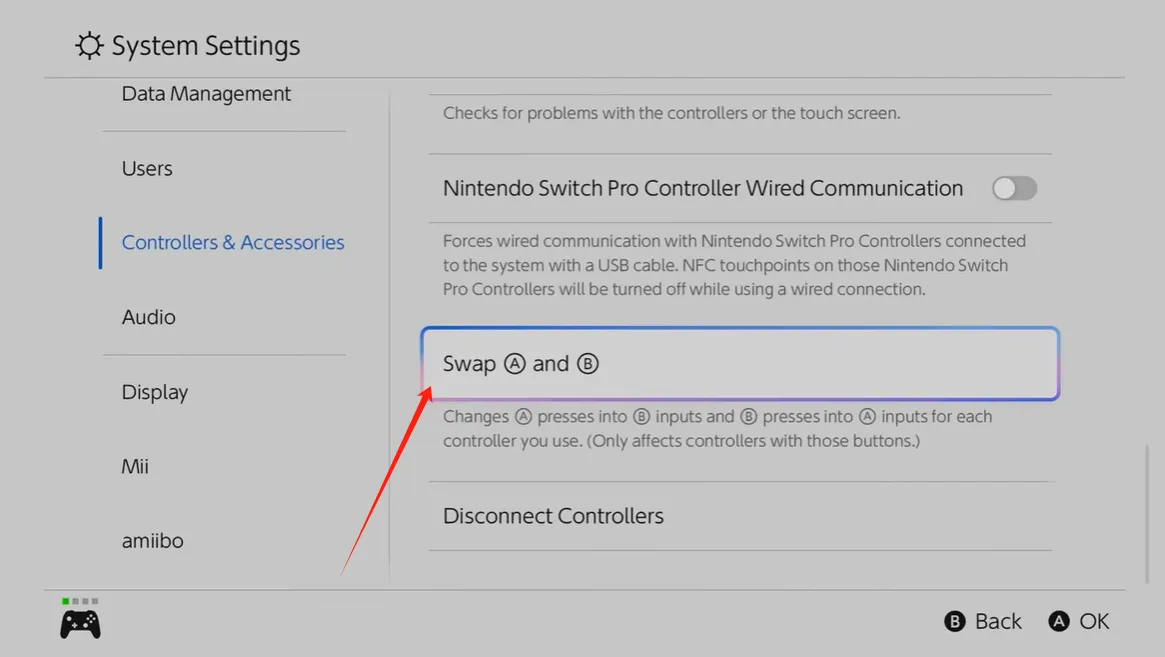
Task: Open the Audio settings section
Action: [x=149, y=317]
